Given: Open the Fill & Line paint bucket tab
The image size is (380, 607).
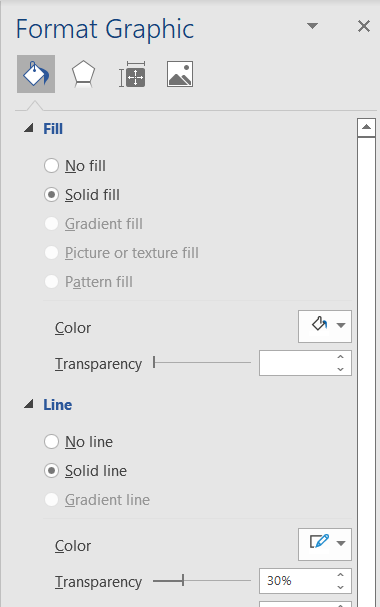Looking at the screenshot, I should click(x=36, y=74).
